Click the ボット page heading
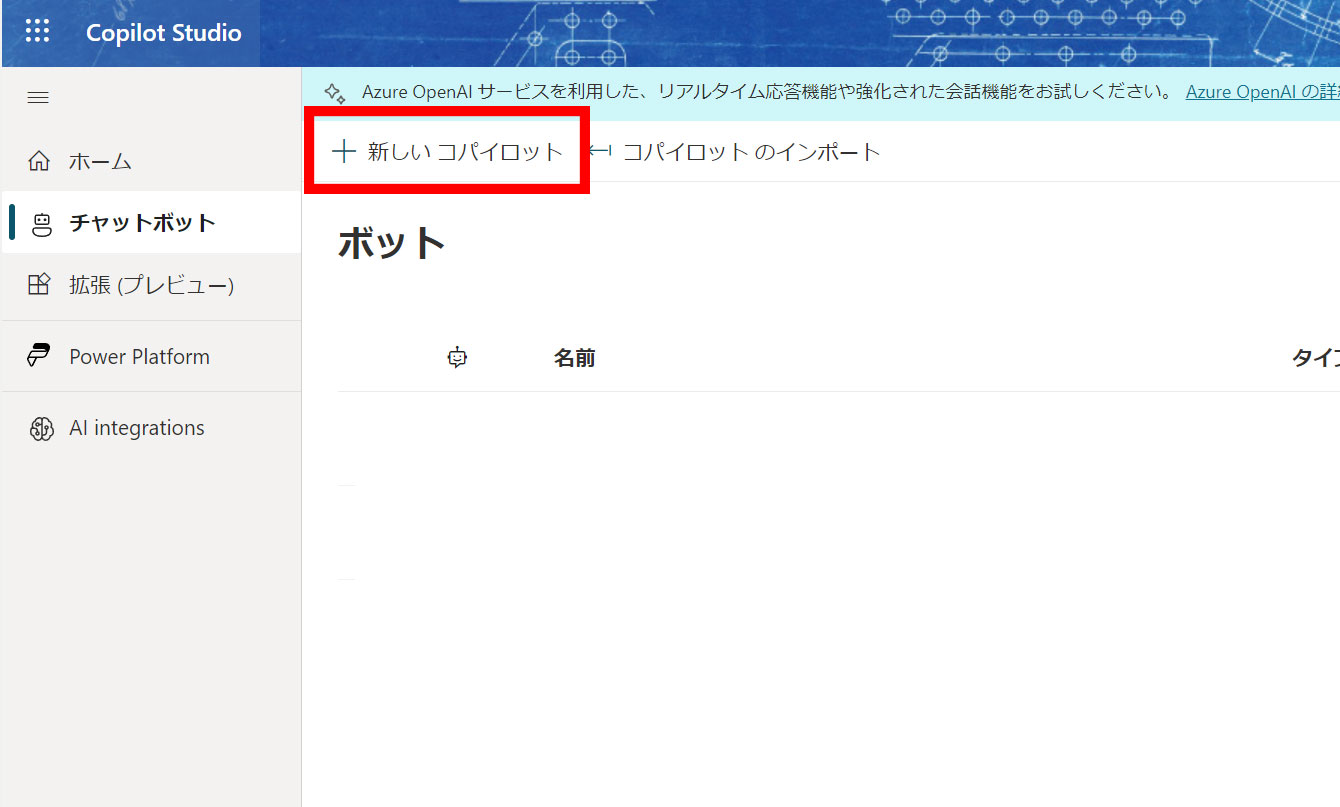This screenshot has height=807, width=1340. coord(392,243)
